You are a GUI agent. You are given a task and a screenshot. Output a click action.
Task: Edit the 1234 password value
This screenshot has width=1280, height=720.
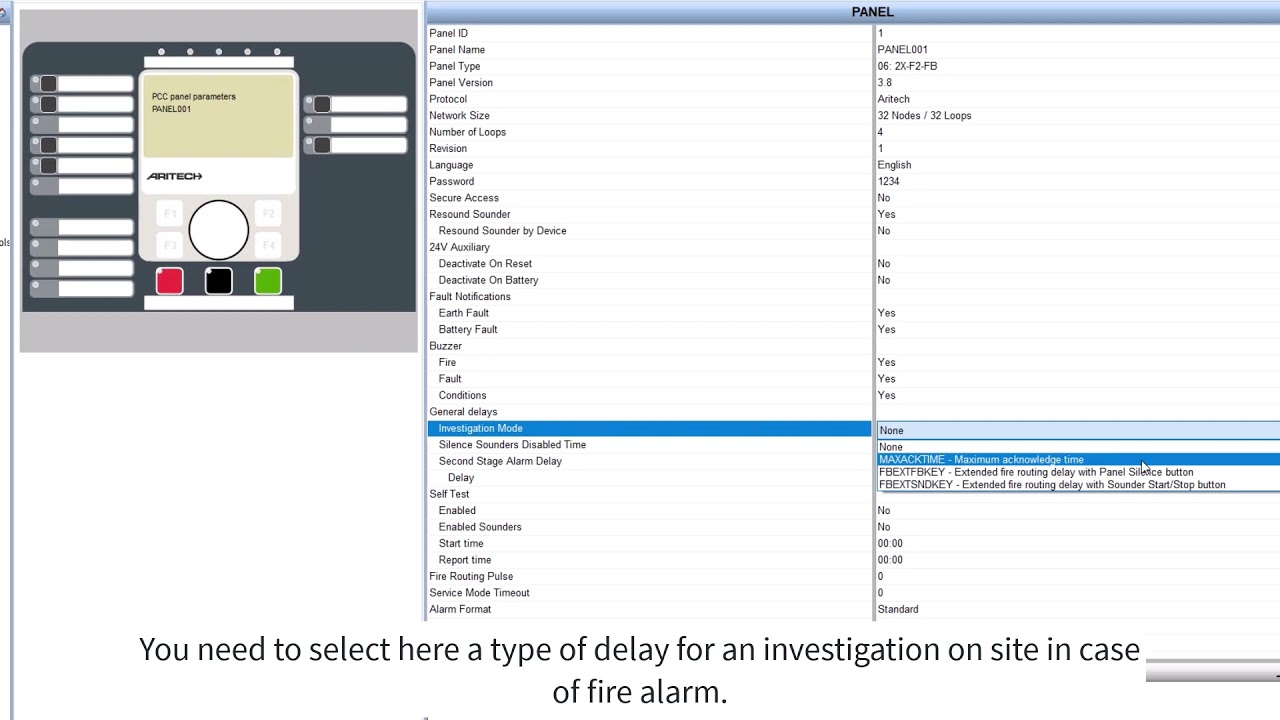888,182
